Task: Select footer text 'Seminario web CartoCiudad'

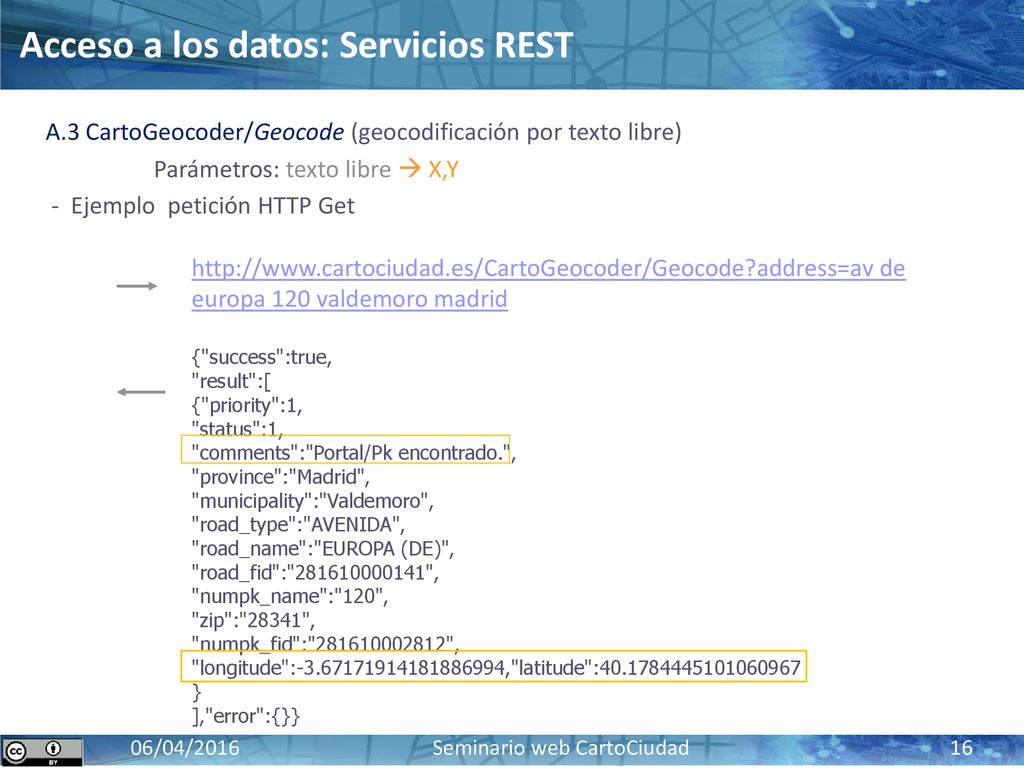Action: (x=561, y=748)
